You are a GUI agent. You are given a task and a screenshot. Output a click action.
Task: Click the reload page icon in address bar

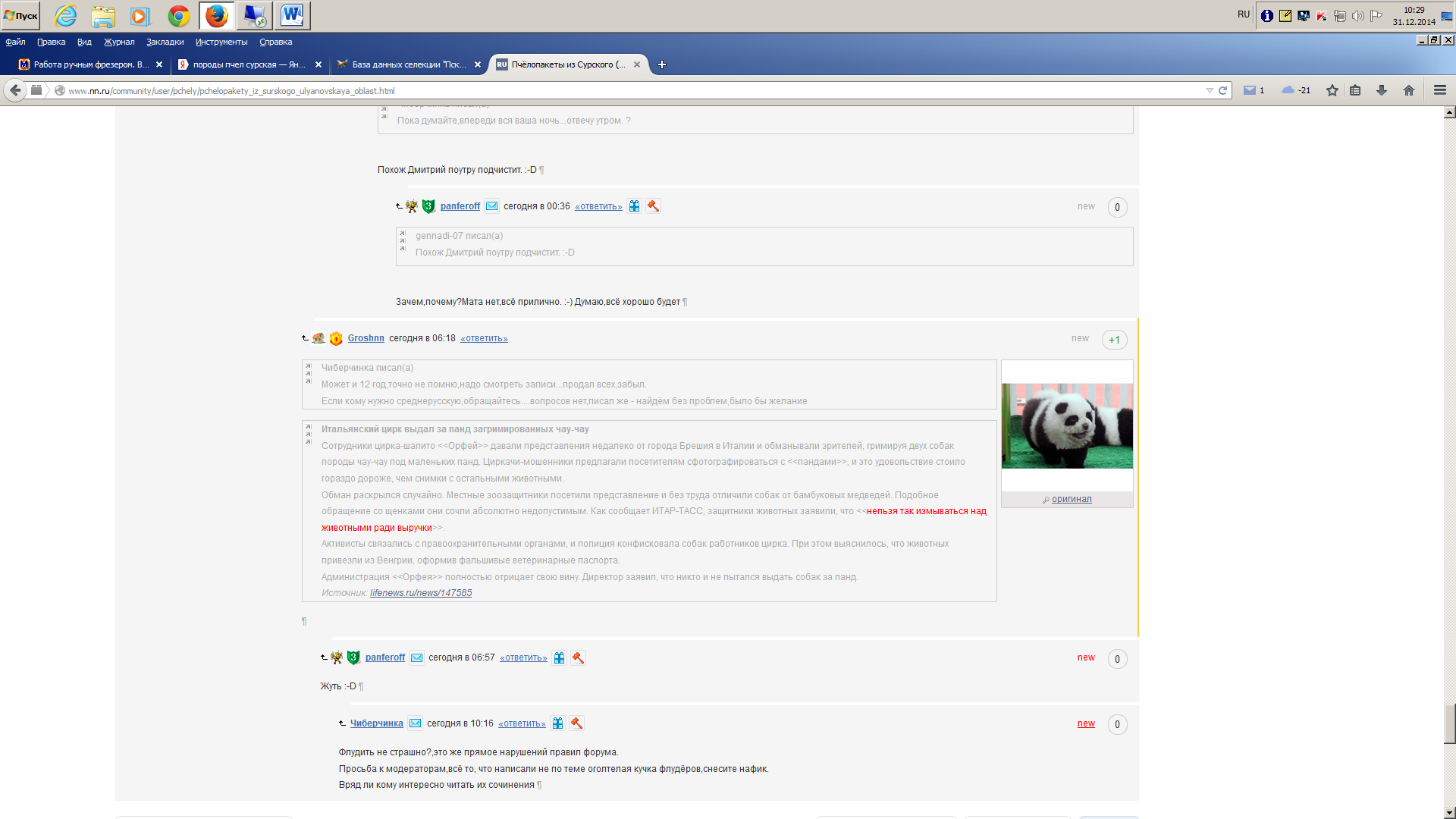[x=1222, y=90]
